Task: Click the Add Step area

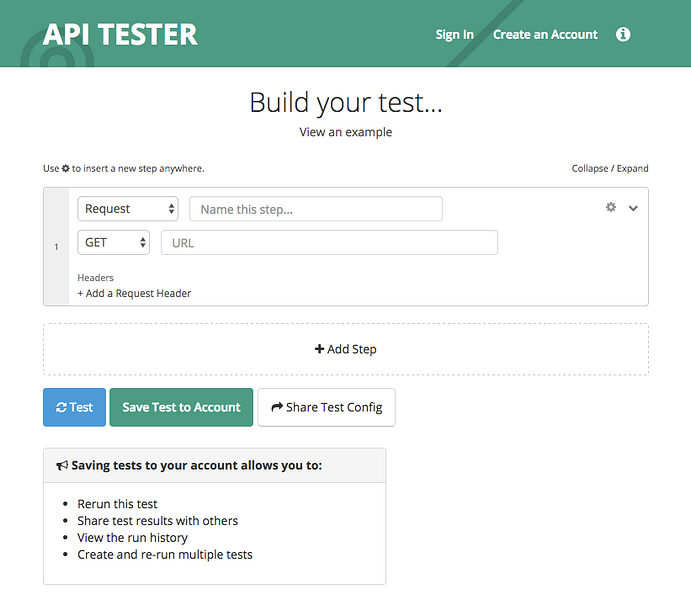Action: pos(346,349)
